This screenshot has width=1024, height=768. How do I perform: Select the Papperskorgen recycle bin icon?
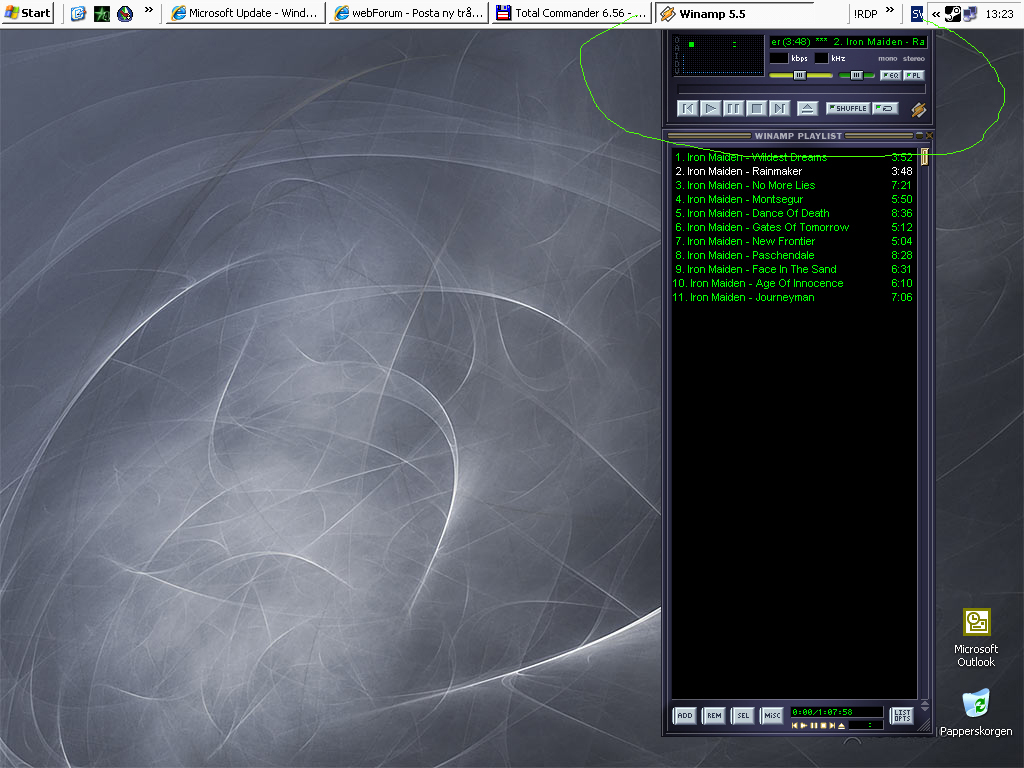pyautogui.click(x=976, y=712)
